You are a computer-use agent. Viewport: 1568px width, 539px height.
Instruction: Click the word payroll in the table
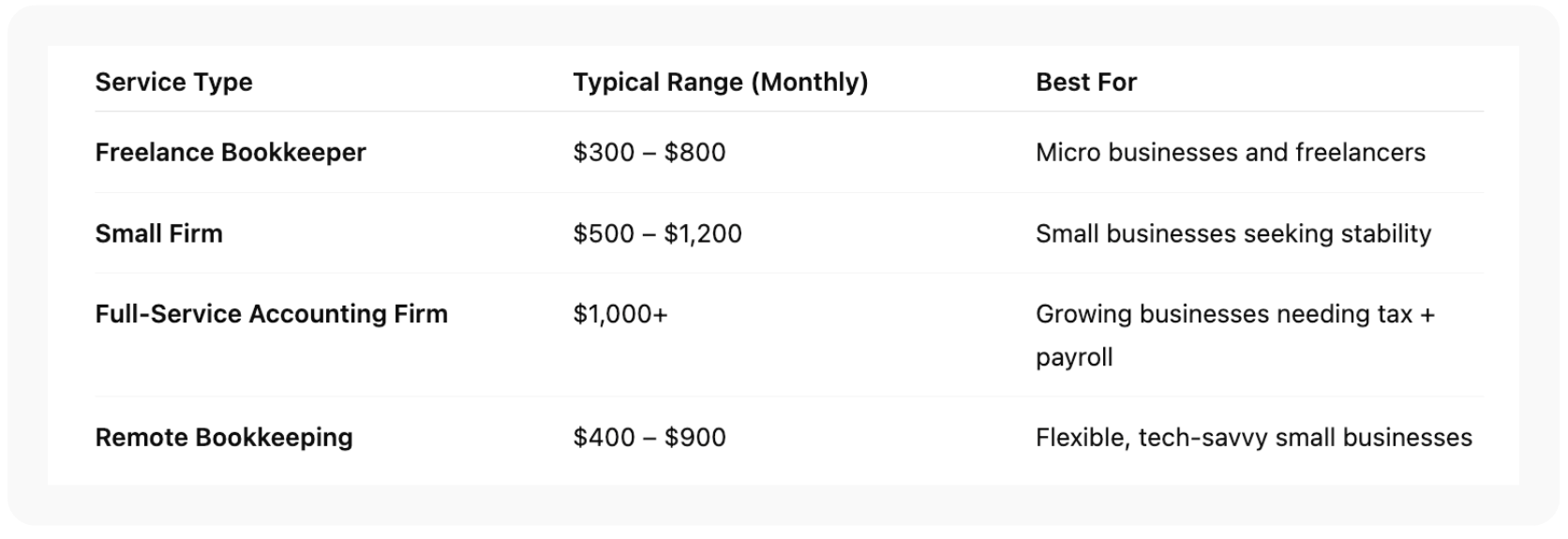(x=1073, y=357)
